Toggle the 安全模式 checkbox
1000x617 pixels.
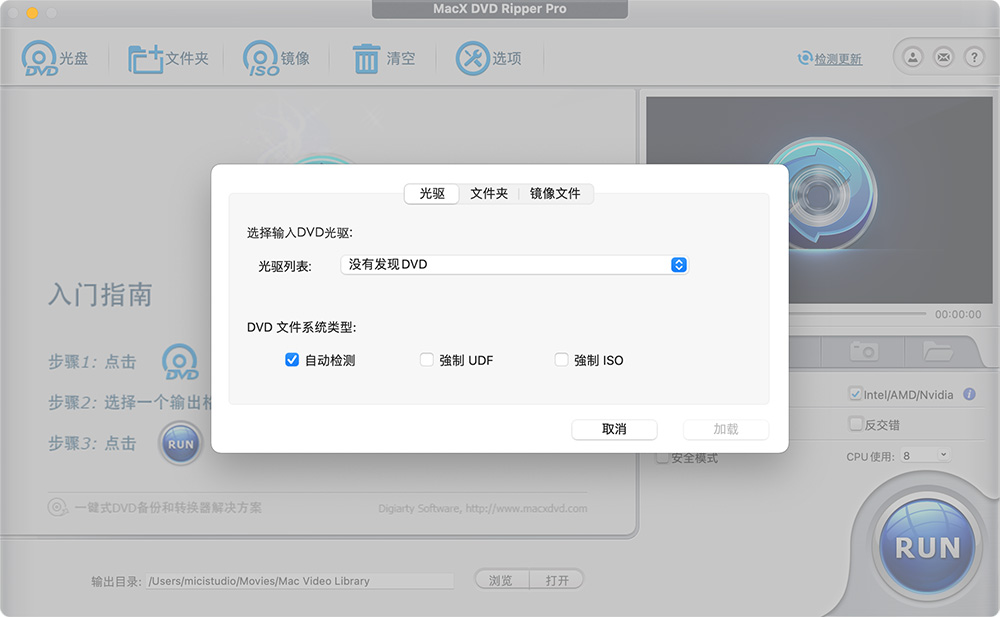[x=663, y=457]
